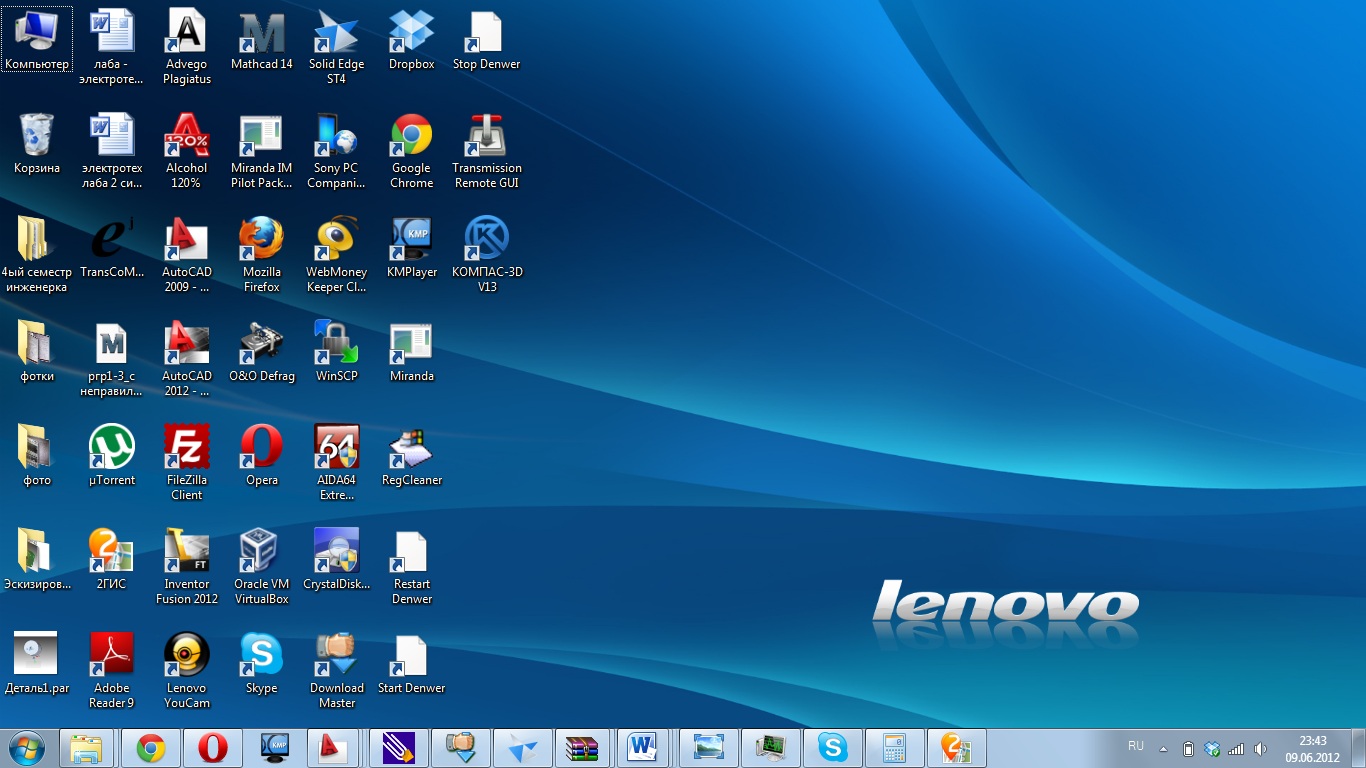The image size is (1366, 768).
Task: Select the Advego Plagiatus shortcut
Action: tap(187, 47)
